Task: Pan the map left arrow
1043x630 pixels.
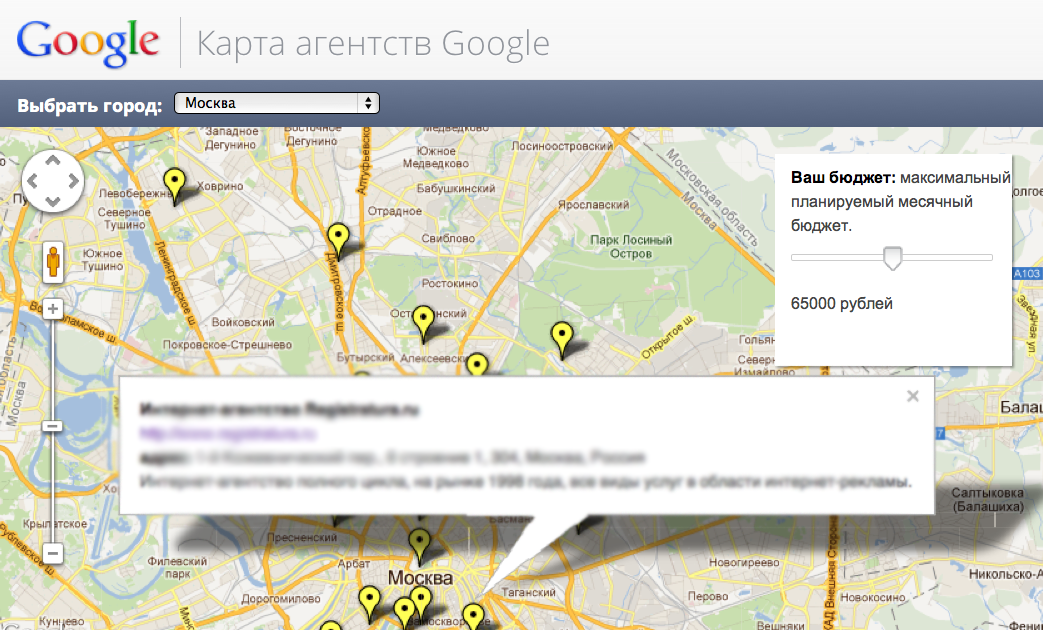Action: coord(33,180)
